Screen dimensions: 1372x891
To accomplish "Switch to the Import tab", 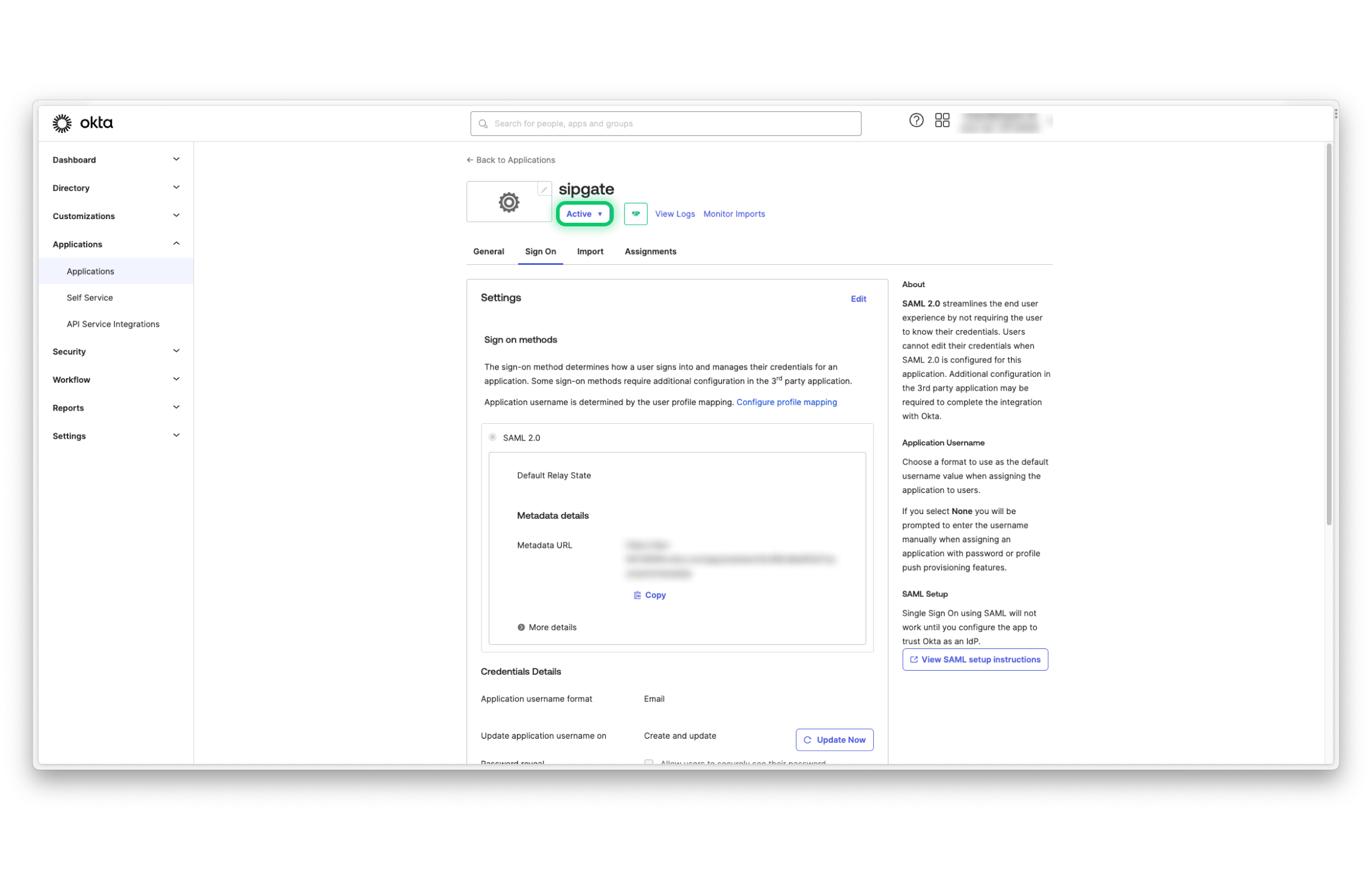I will (x=590, y=252).
